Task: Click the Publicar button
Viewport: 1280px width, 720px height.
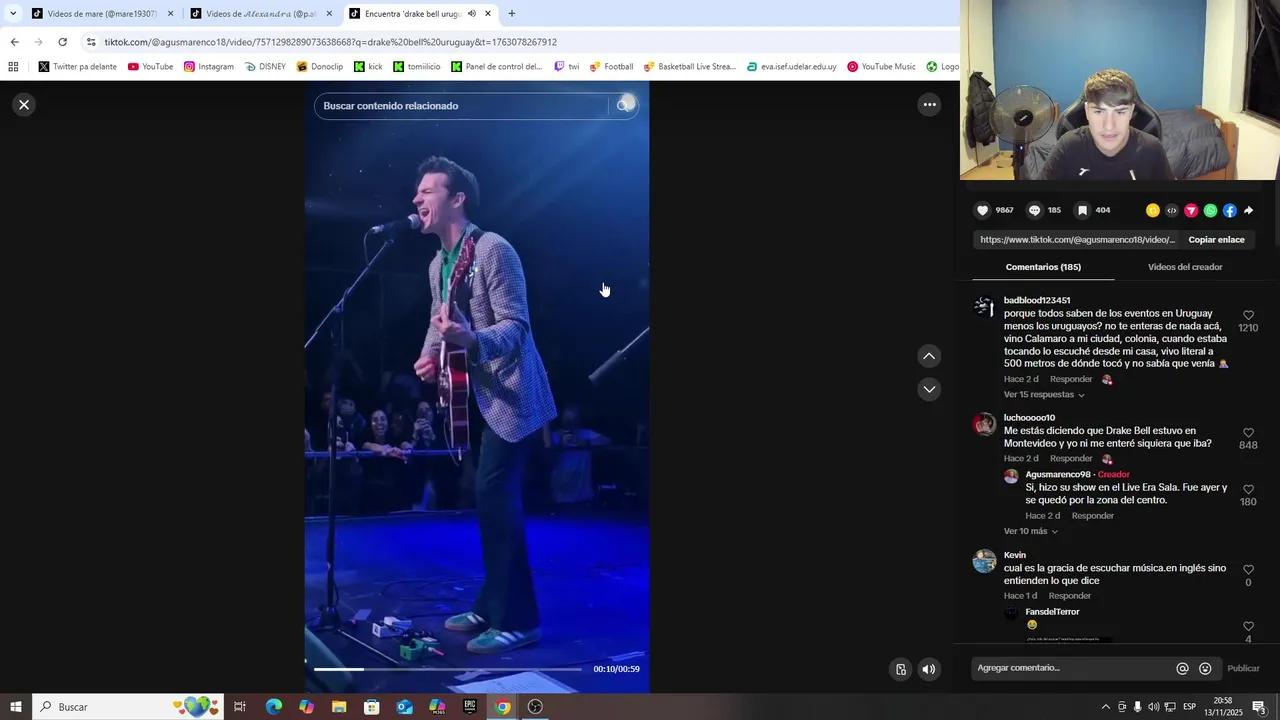Action: tap(1243, 668)
